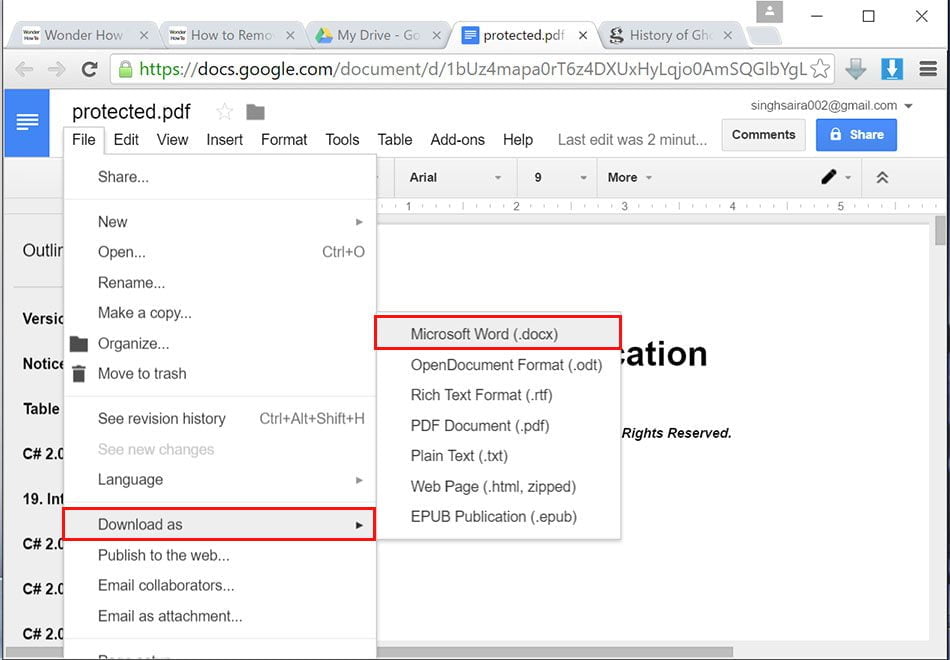Expand the New submenu
Image resolution: width=950 pixels, height=660 pixels.
(x=220, y=222)
